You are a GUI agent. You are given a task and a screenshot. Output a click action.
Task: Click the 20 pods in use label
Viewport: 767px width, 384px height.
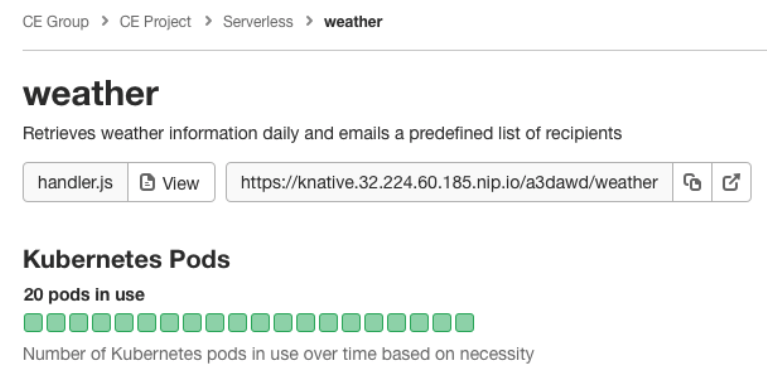coord(84,294)
